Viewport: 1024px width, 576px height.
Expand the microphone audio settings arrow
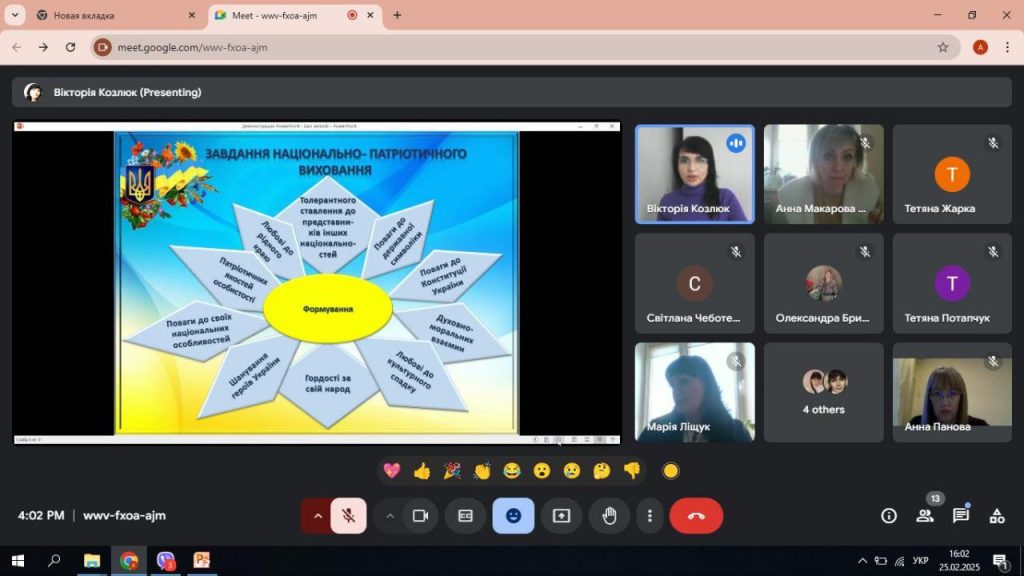[x=318, y=516]
